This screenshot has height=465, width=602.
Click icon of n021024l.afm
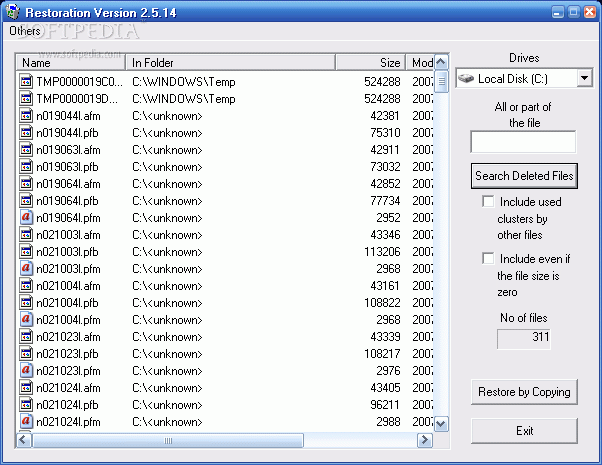pos(26,387)
